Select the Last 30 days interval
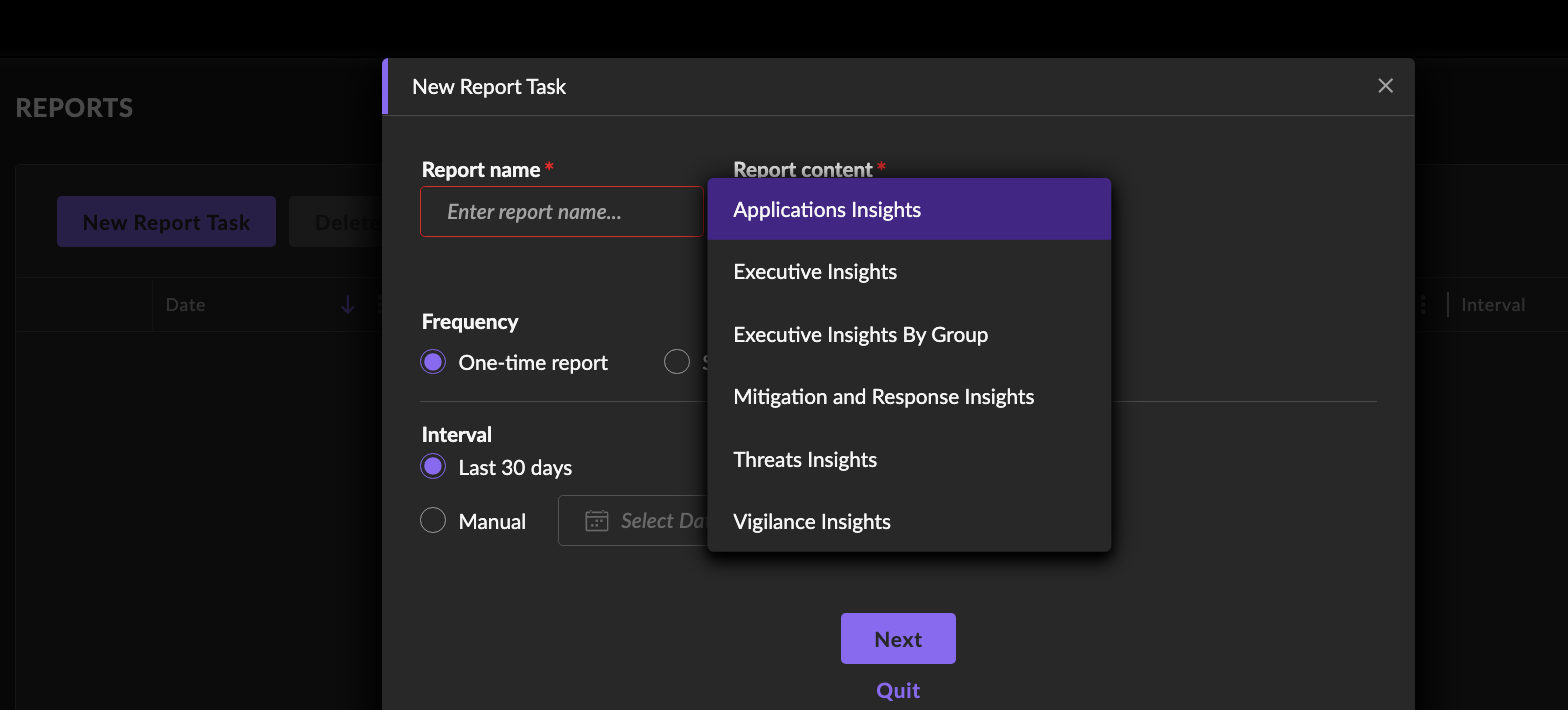 (x=433, y=467)
